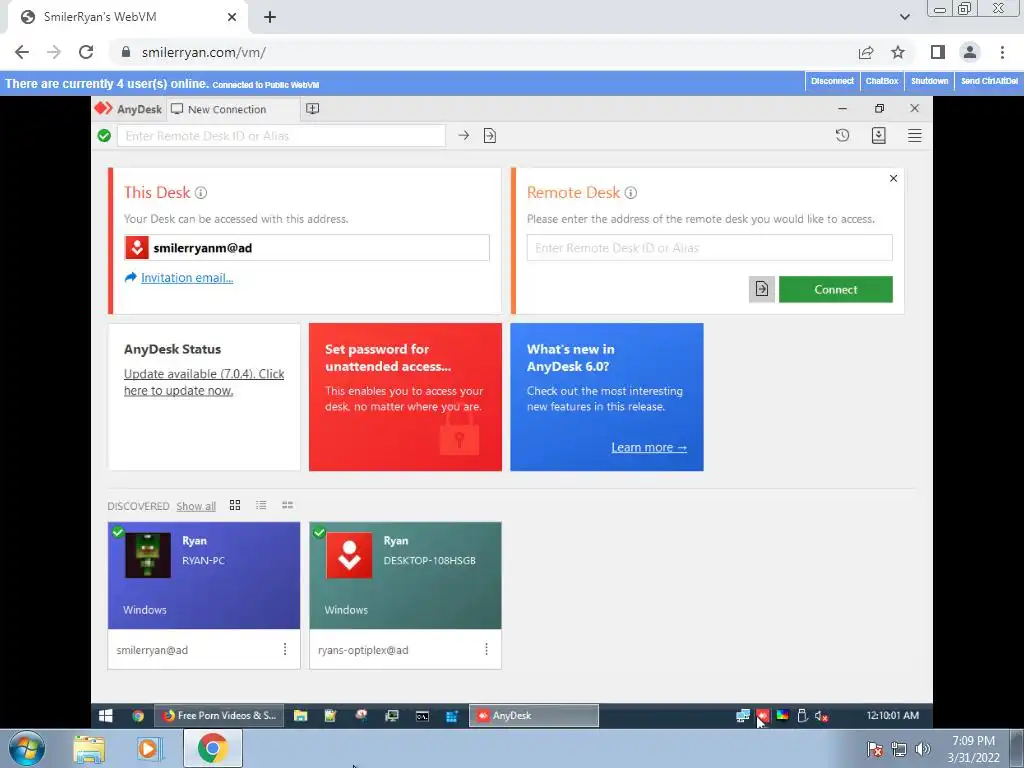
Task: Open Chrome three-dot menu
Action: pos(1002,52)
